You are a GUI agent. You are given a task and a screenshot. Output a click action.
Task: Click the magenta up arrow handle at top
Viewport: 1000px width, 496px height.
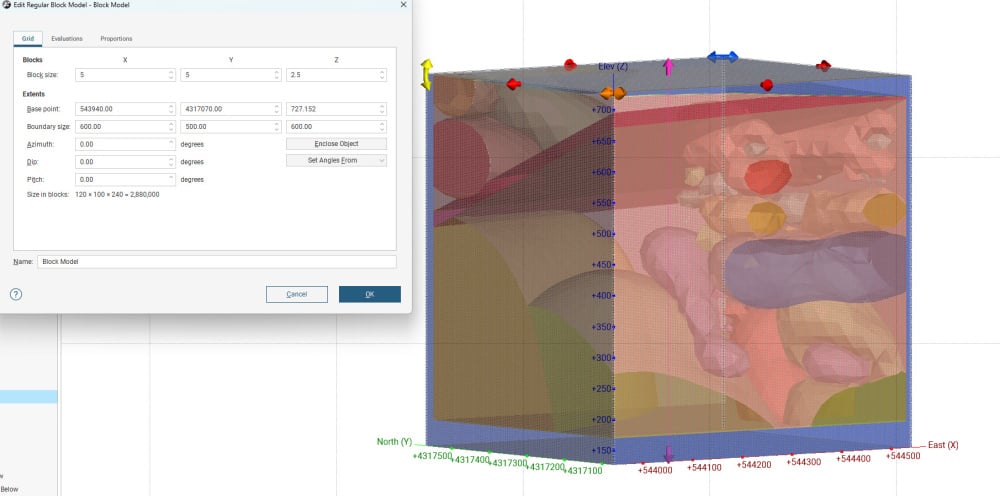(x=668, y=67)
